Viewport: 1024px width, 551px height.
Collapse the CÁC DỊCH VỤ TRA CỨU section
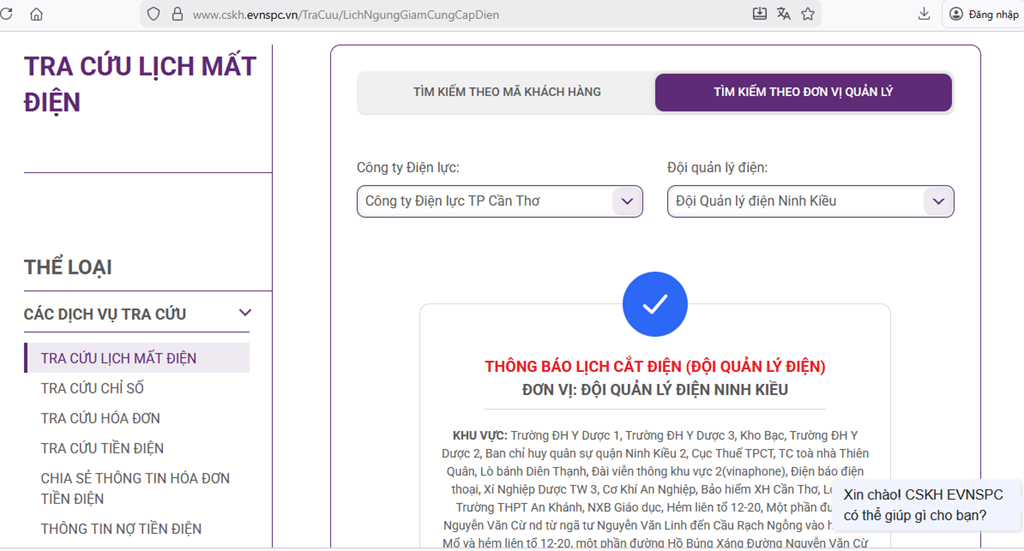coord(245,313)
